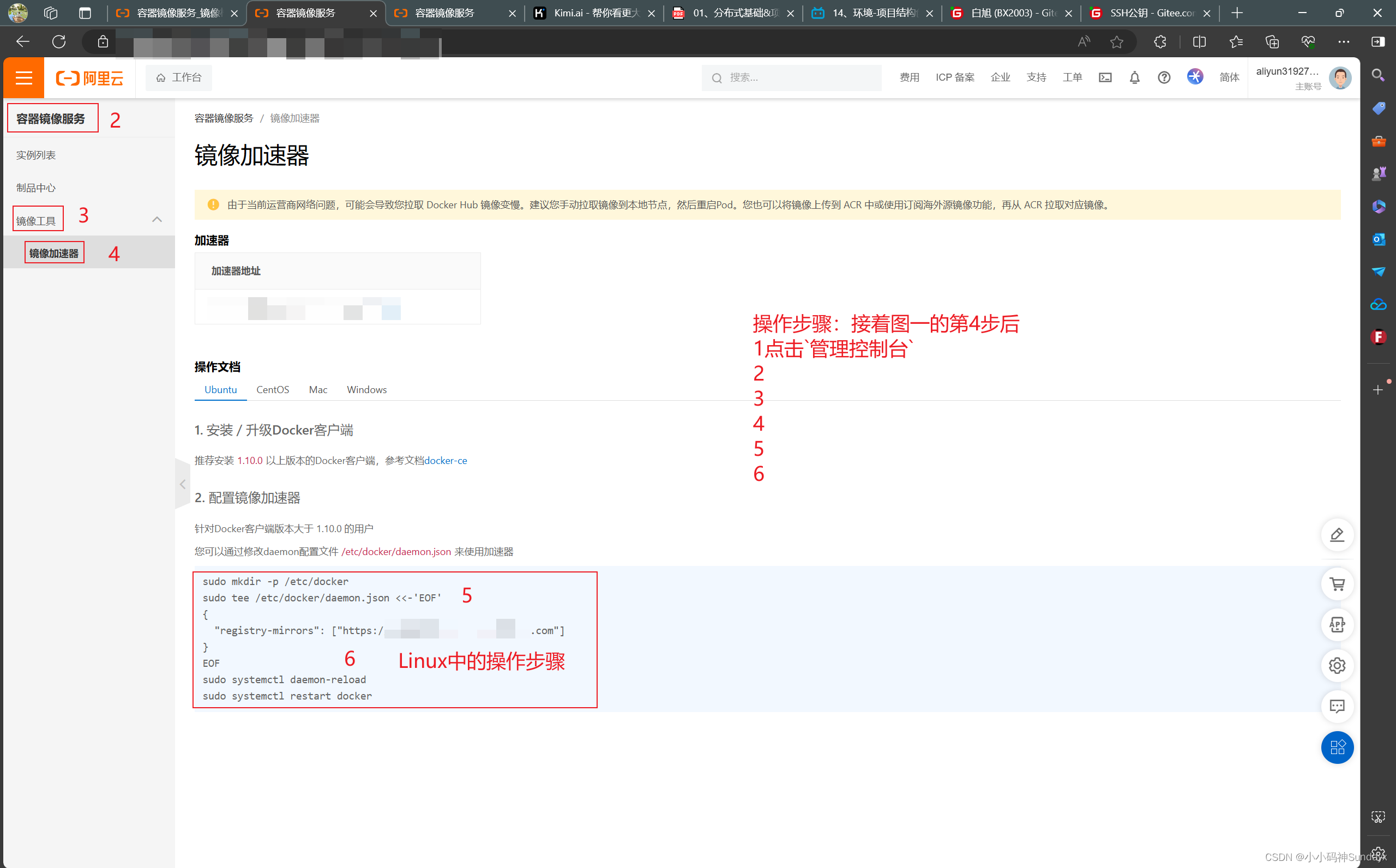Add a sidebar app with plus

click(x=1377, y=390)
